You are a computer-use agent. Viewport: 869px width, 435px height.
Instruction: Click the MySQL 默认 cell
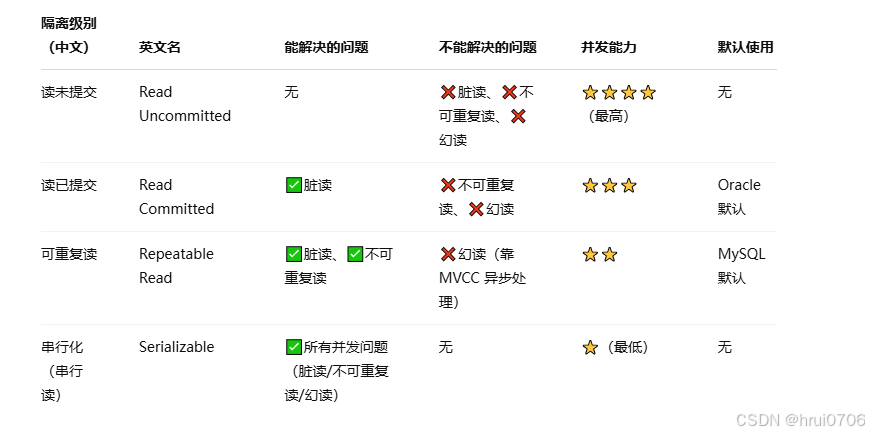point(742,266)
